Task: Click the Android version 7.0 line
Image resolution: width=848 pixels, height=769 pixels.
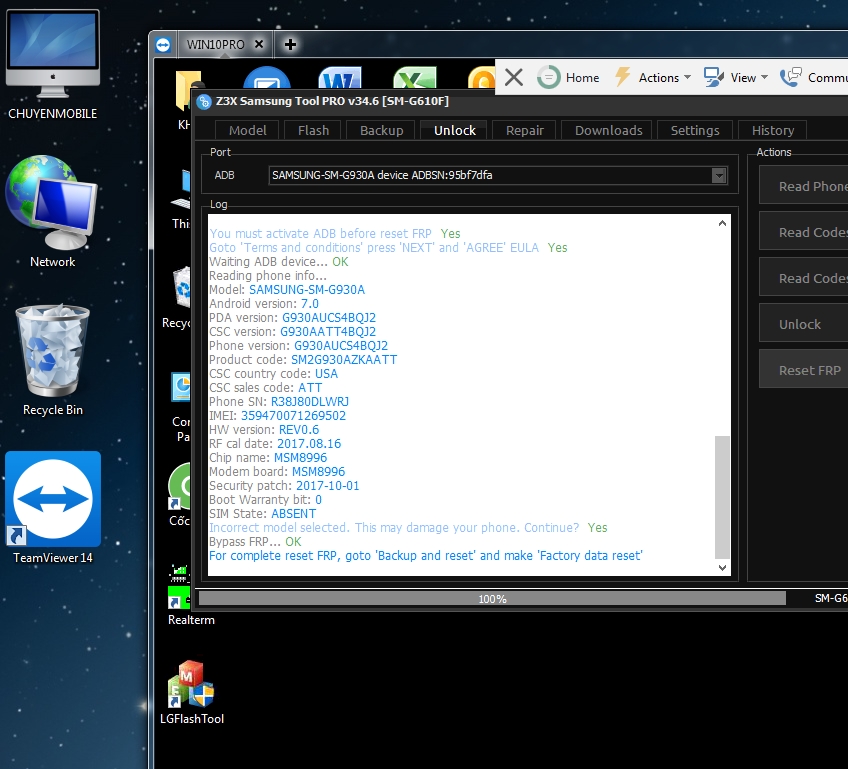Action: click(x=264, y=303)
